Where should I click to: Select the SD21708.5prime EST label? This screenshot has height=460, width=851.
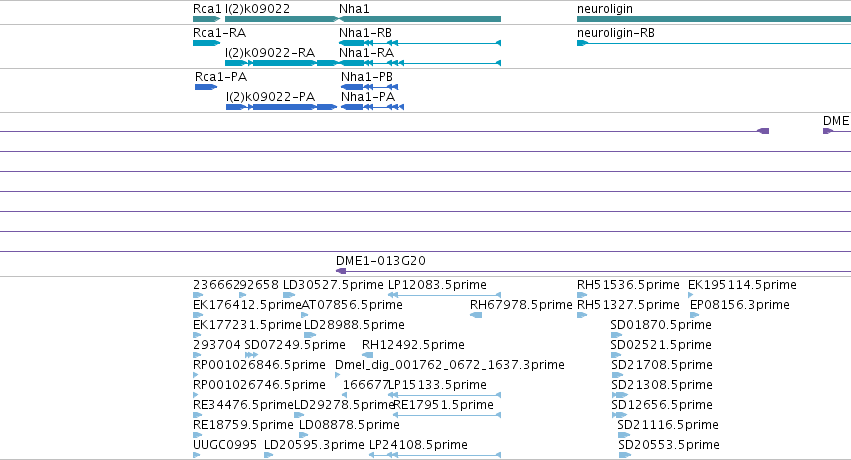[662, 365]
